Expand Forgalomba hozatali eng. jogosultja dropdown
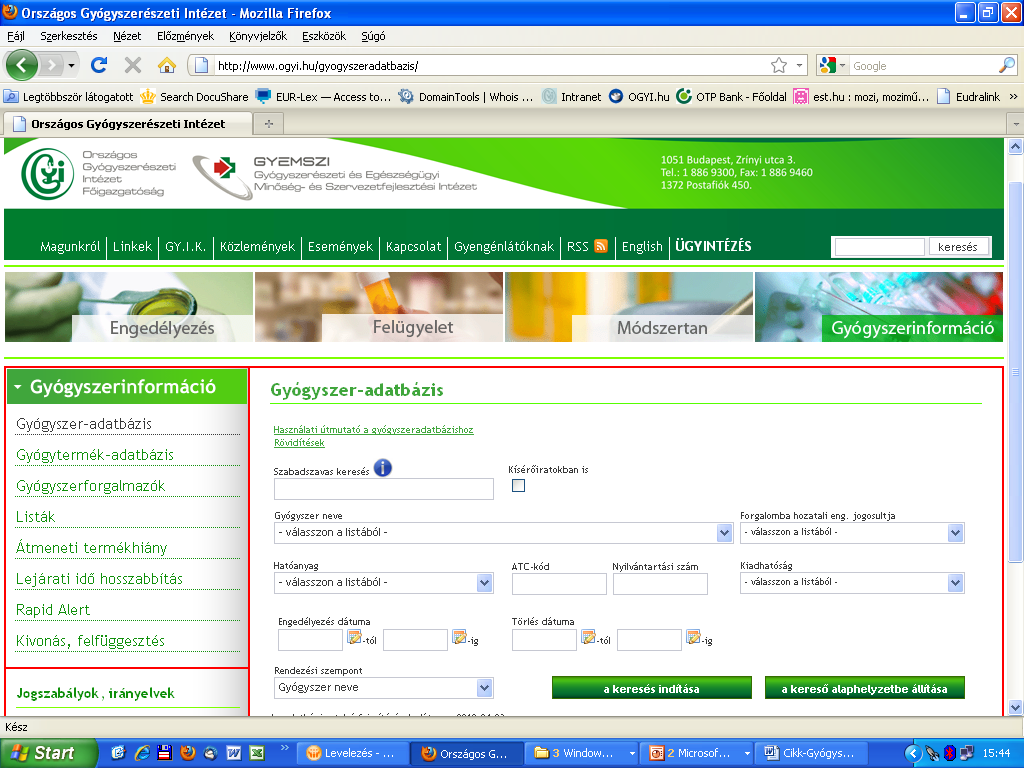The height and width of the screenshot is (768, 1024). coord(955,533)
